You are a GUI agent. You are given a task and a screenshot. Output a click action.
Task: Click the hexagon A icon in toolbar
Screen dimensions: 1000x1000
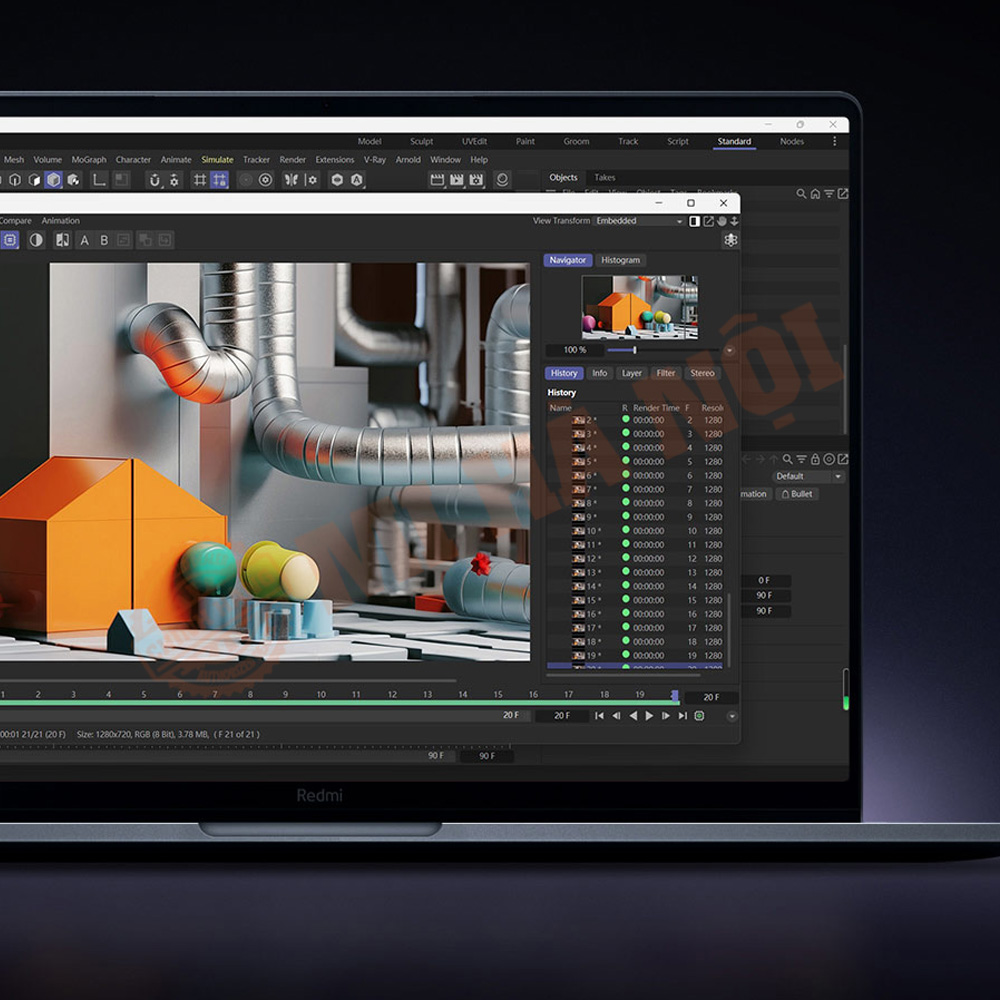tap(357, 180)
